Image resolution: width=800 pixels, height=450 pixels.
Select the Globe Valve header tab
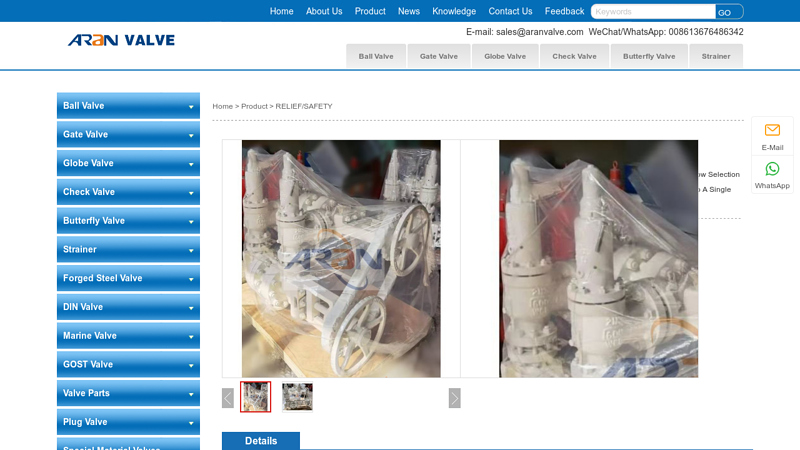pos(505,56)
